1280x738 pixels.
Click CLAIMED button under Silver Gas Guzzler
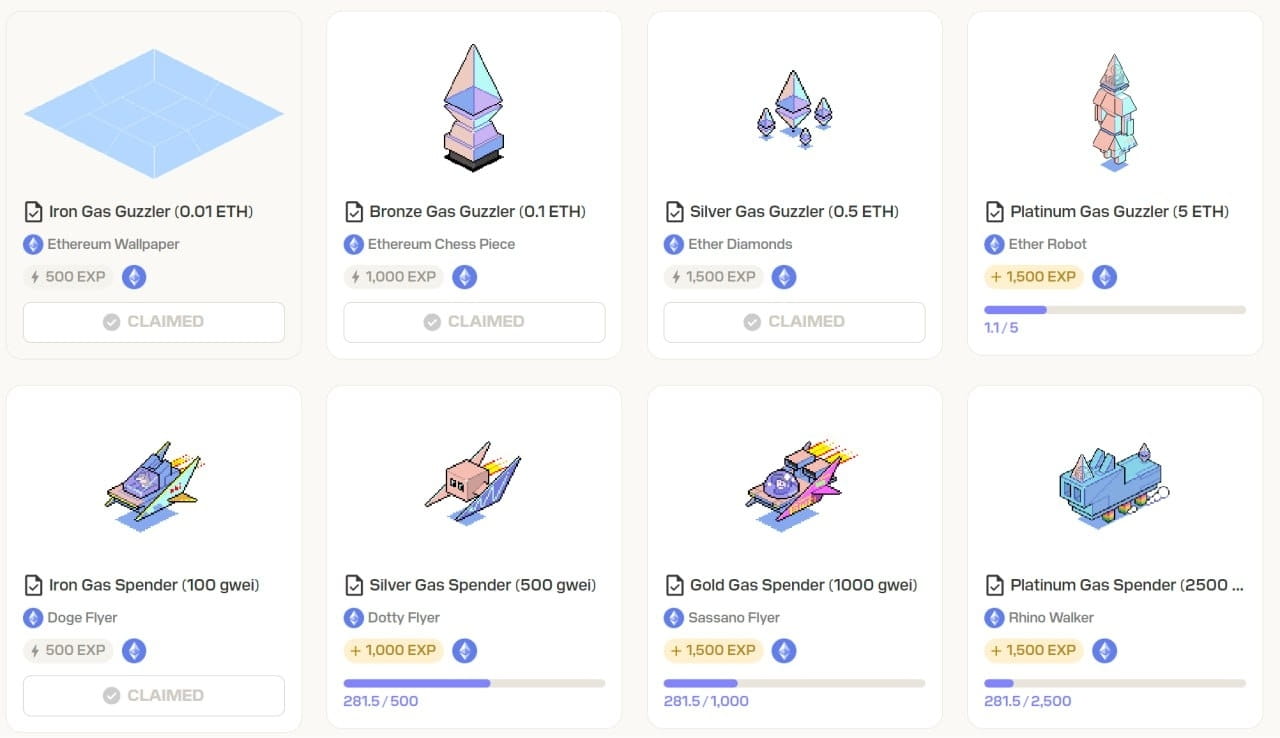pos(794,322)
